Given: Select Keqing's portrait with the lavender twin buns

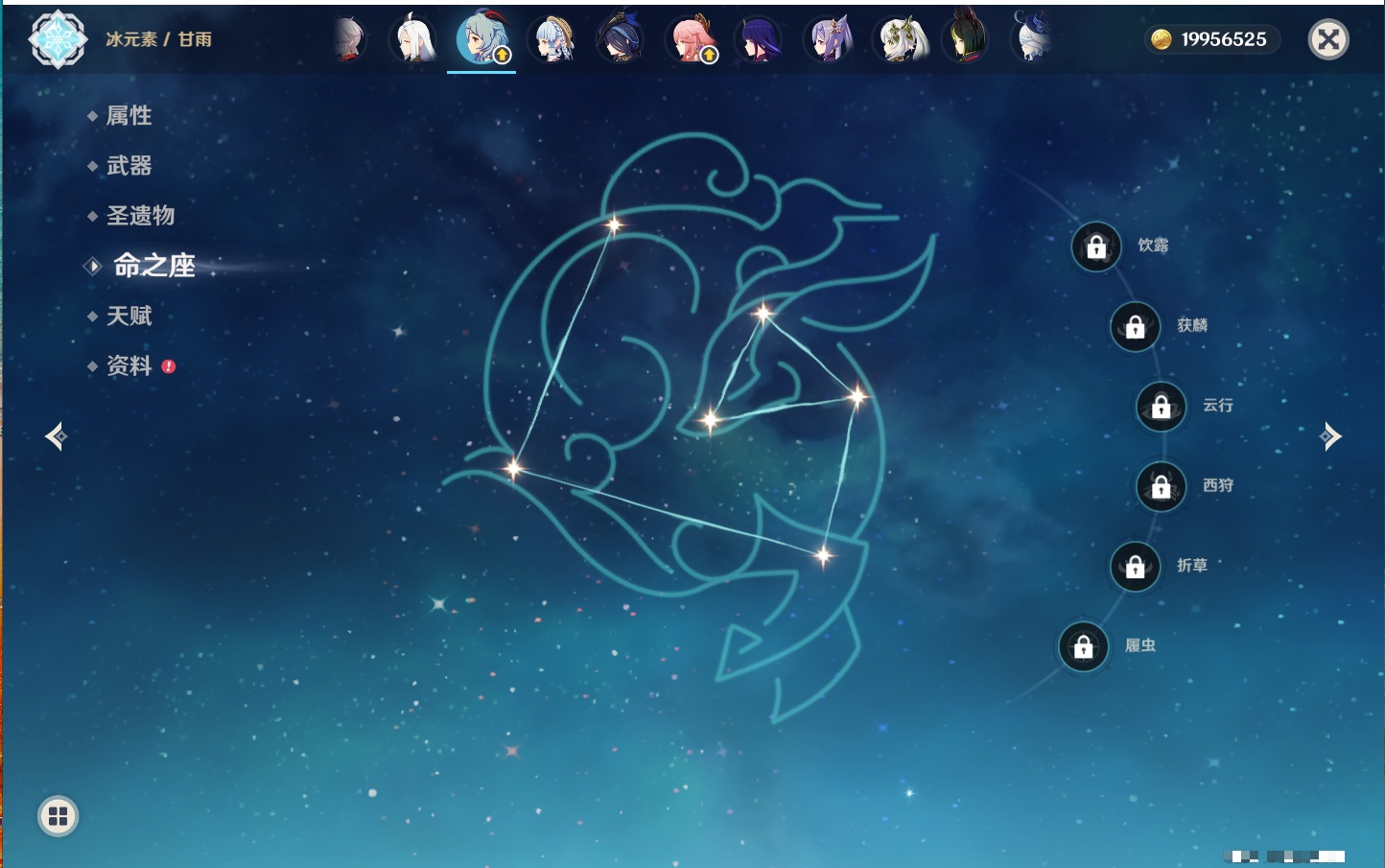Looking at the screenshot, I should (x=830, y=39).
